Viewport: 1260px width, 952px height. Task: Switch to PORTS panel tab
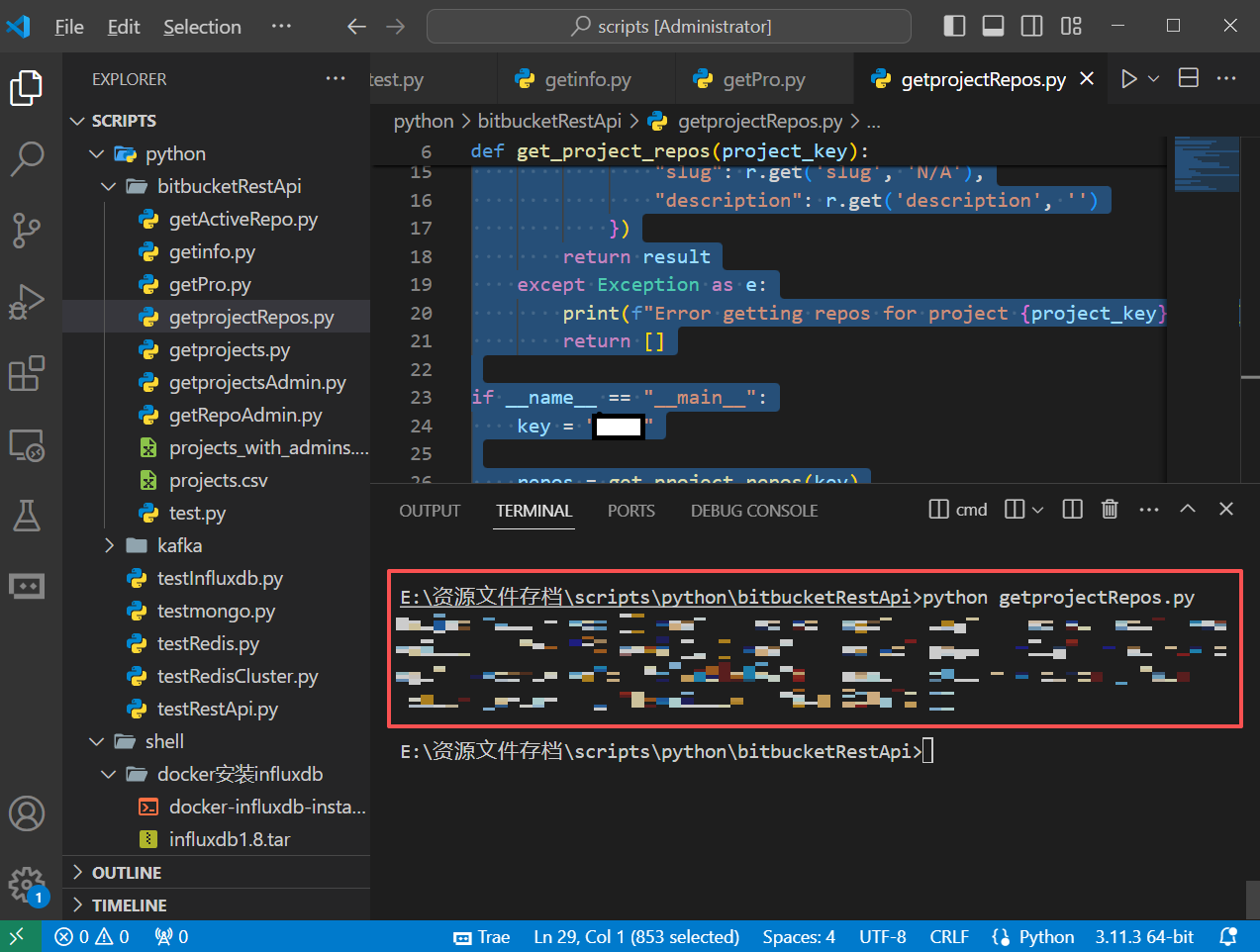tap(631, 511)
